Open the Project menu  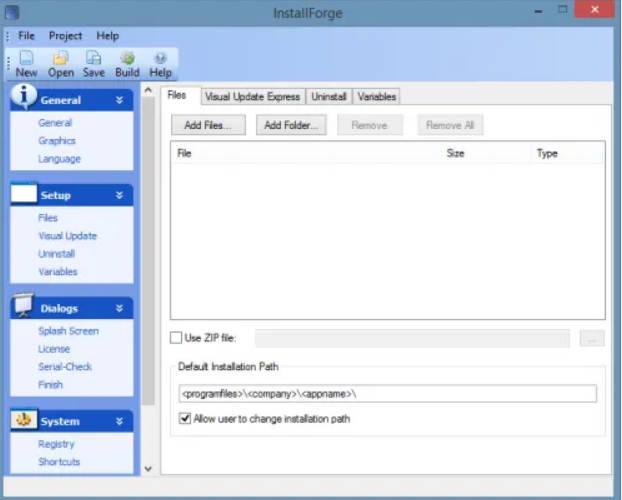pyautogui.click(x=65, y=36)
